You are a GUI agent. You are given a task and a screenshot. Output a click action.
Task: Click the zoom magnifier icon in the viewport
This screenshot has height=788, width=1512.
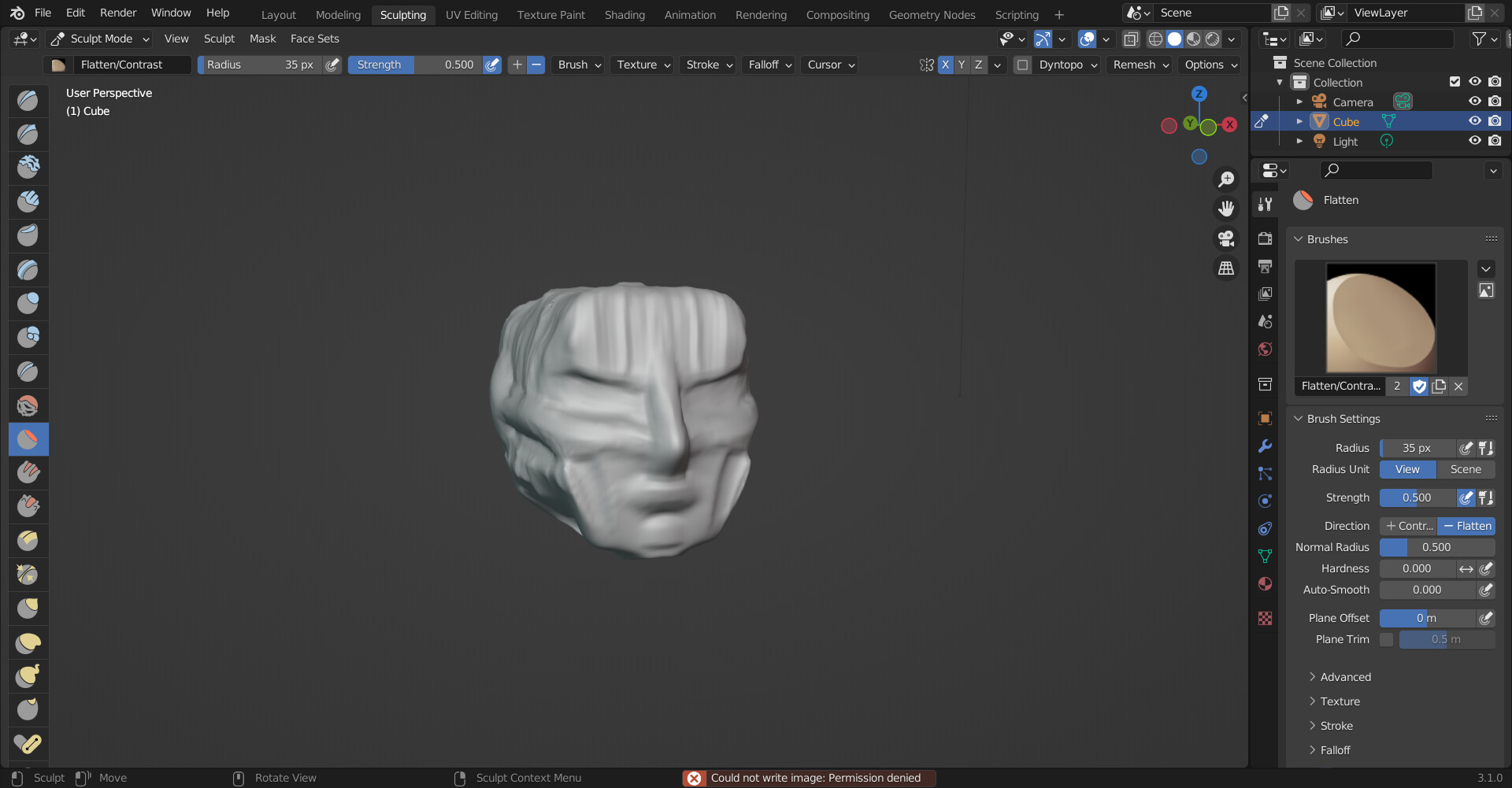pos(1226,179)
